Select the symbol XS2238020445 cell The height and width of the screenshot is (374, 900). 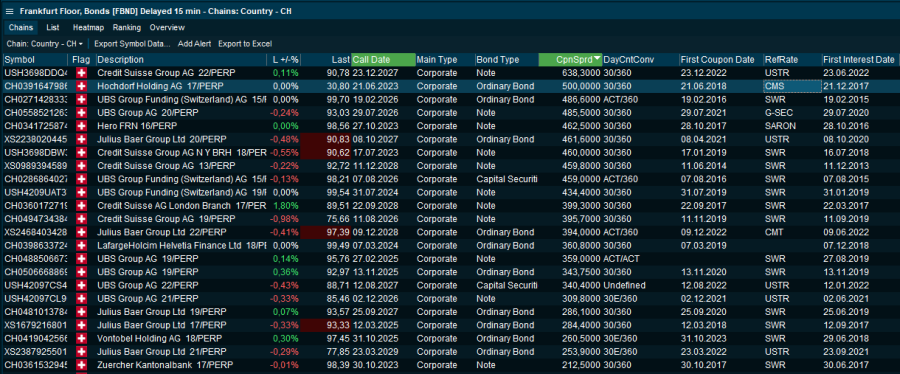click(x=35, y=139)
